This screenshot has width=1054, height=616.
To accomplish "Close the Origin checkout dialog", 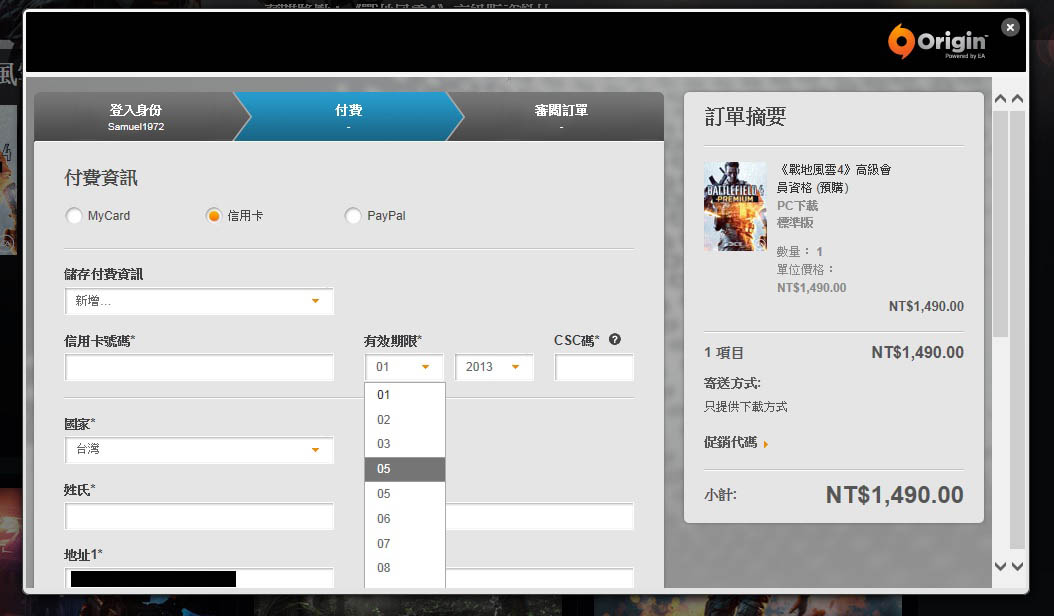I will (x=1010, y=28).
